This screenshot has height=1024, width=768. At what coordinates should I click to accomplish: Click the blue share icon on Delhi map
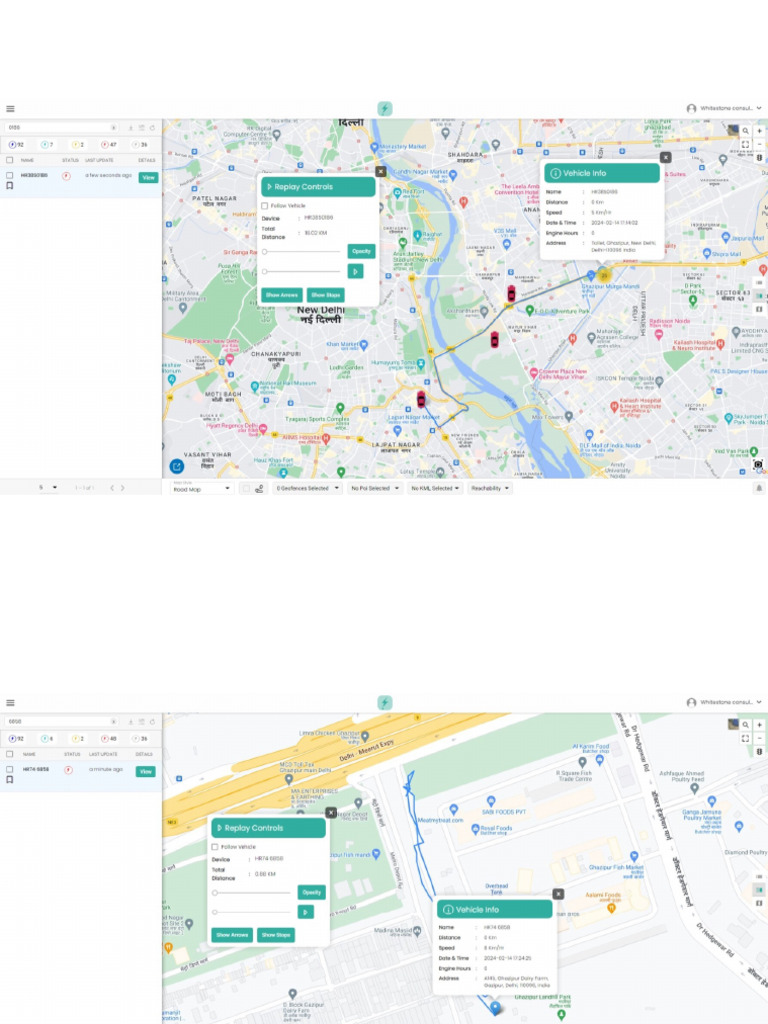click(177, 465)
